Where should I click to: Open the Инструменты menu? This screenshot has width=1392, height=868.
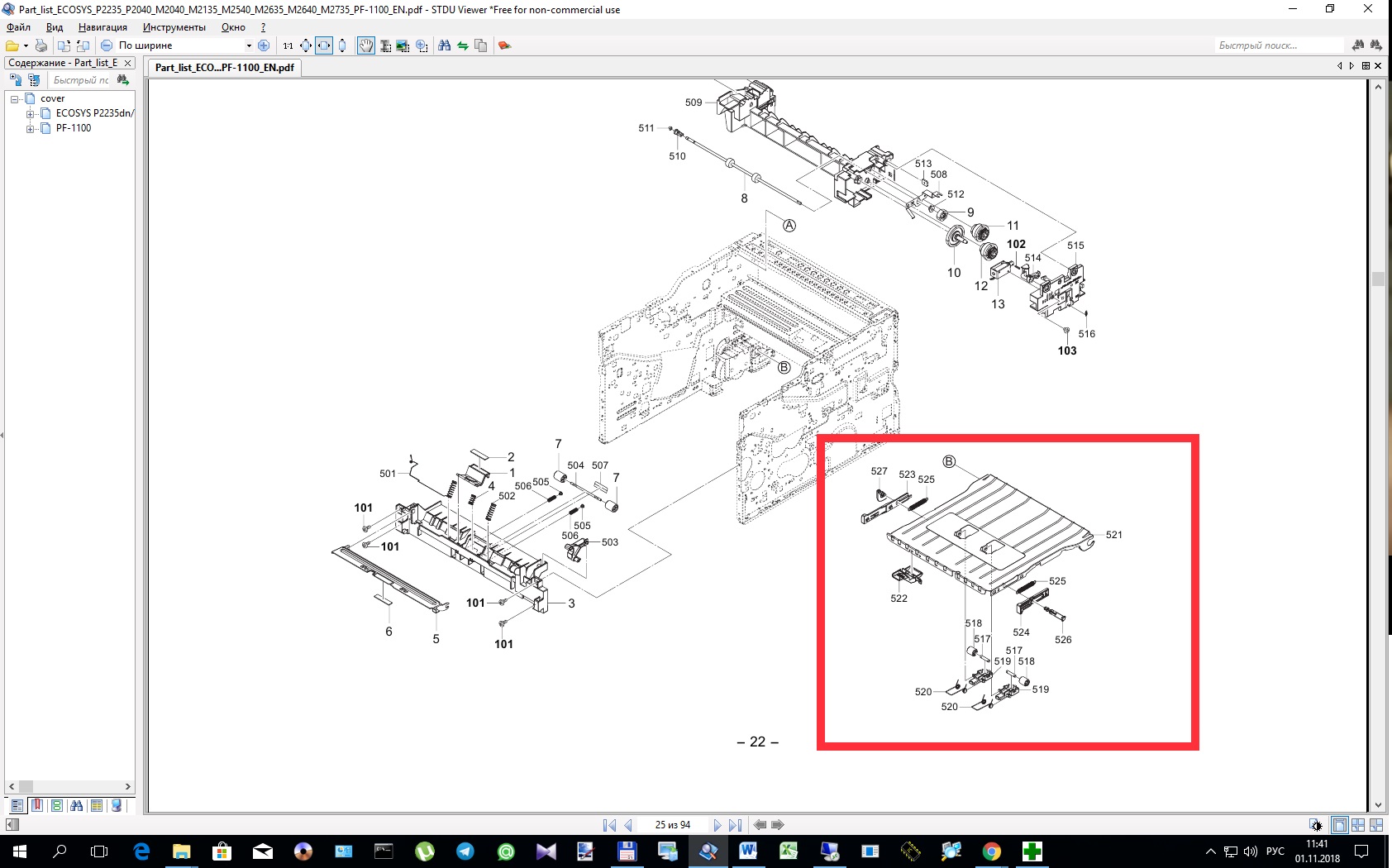click(x=174, y=27)
